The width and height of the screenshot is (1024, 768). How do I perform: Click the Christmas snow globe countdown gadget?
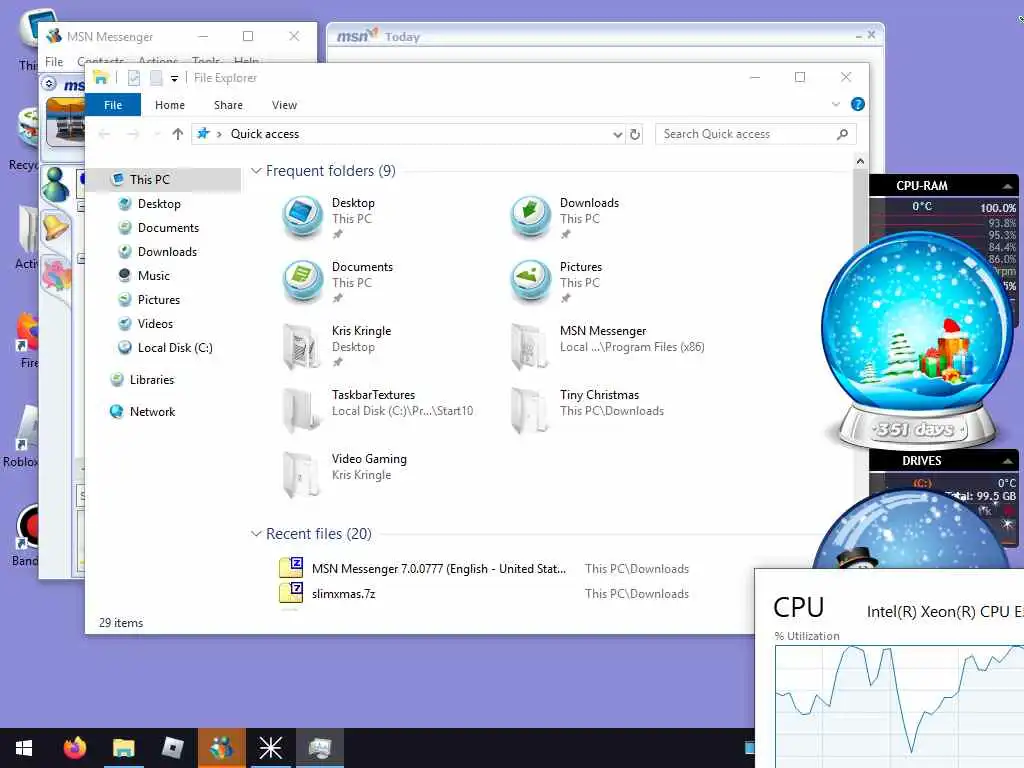[918, 342]
